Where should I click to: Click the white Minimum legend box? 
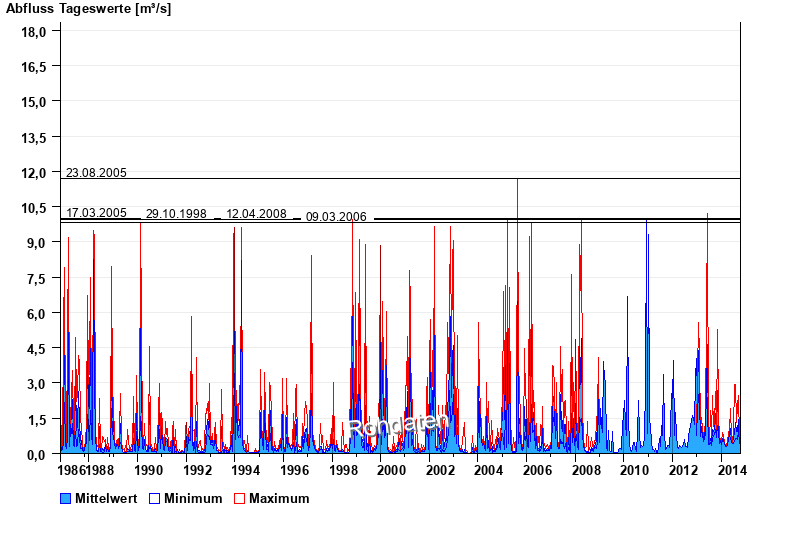[x=154, y=498]
